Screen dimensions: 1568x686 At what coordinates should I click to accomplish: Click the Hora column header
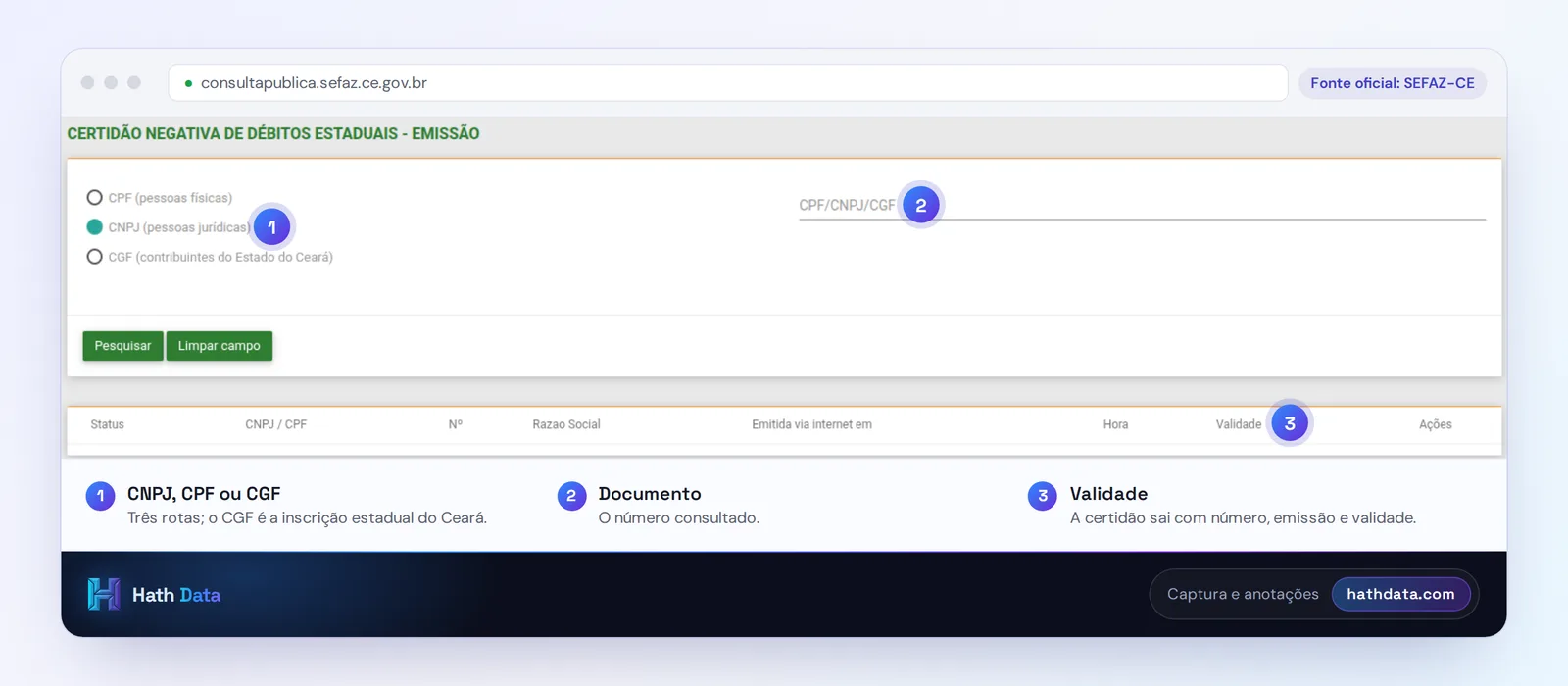(x=1115, y=424)
